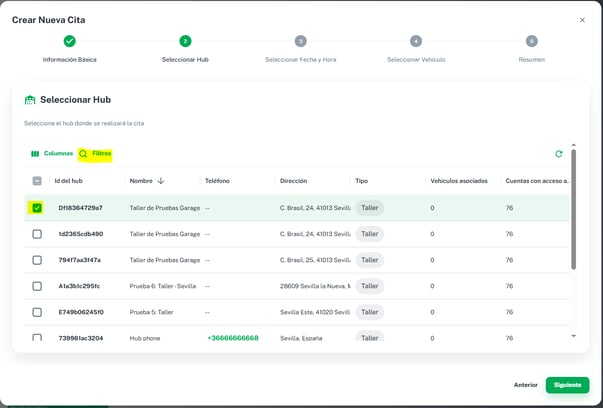Click address 28609 Sevilla la Nueva
The width and height of the screenshot is (603, 408).
tap(315, 286)
